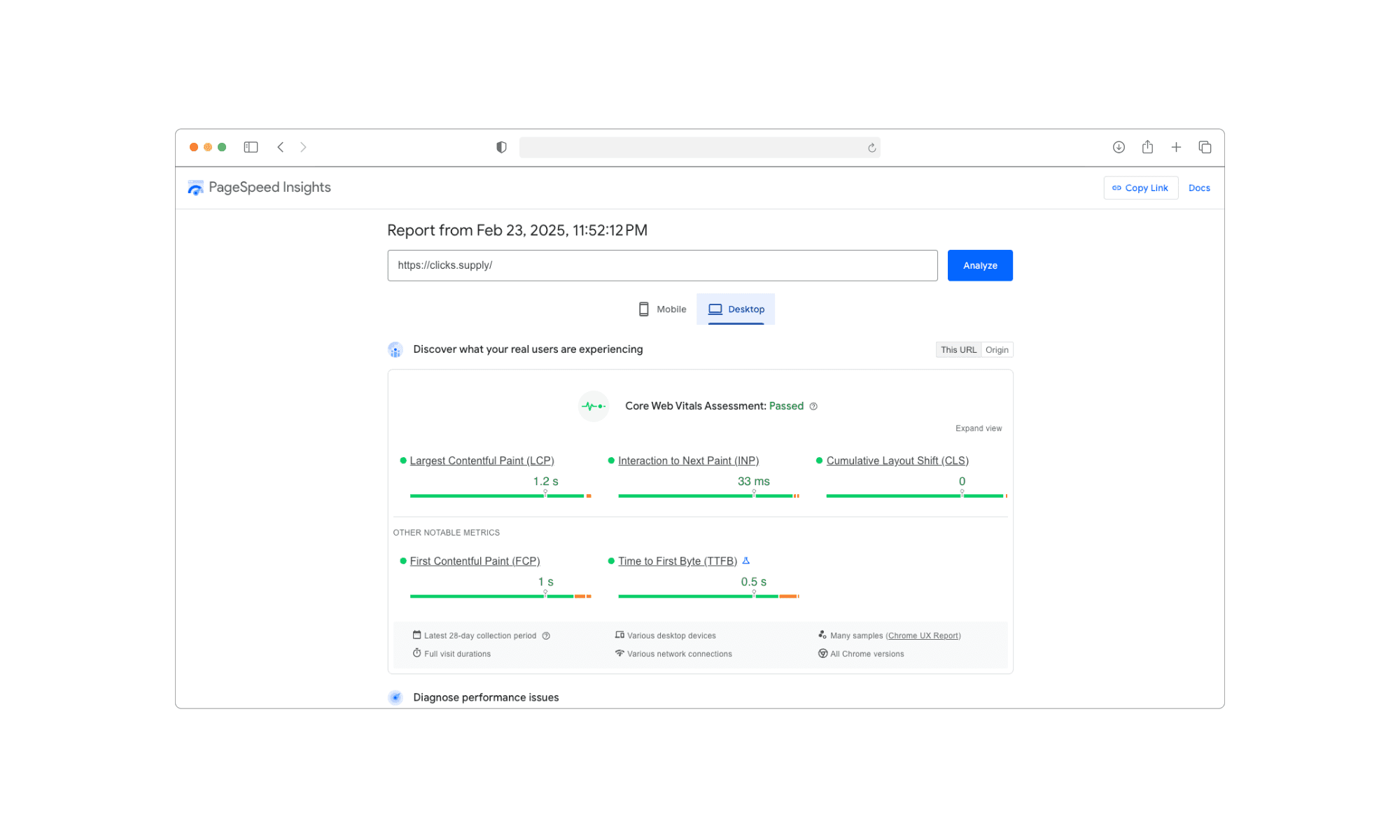Click the 0 CLS value
The width and height of the screenshot is (1400, 840).
(x=962, y=481)
